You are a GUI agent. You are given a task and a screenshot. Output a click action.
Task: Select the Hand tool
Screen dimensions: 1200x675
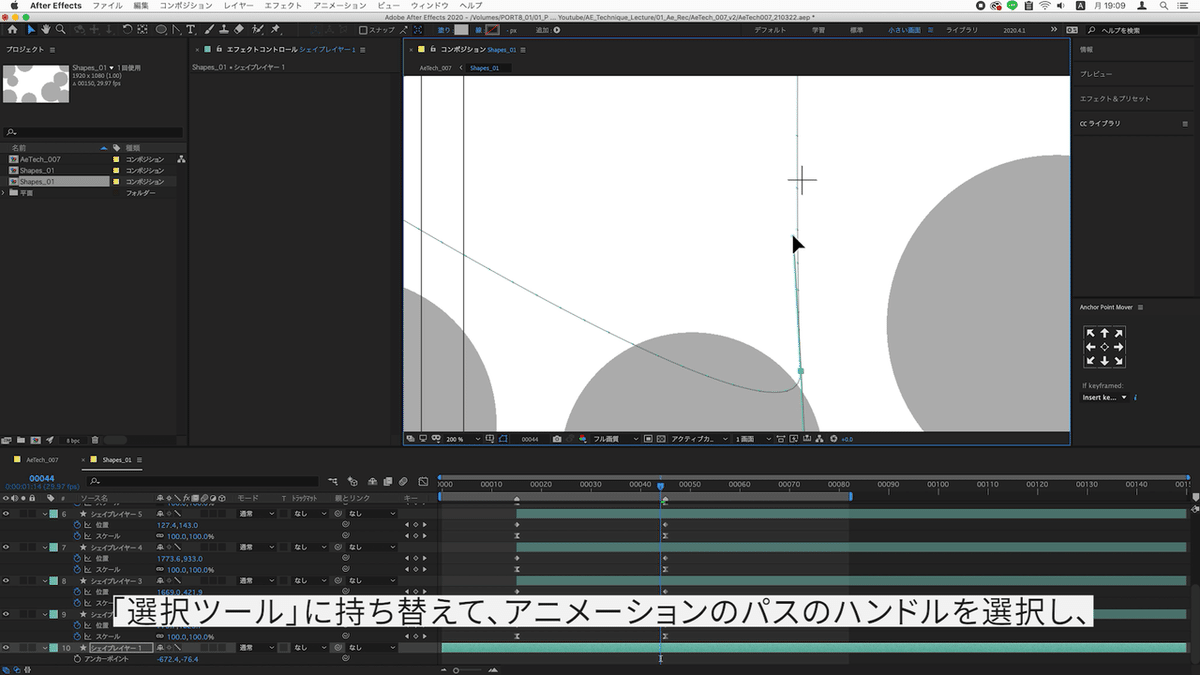point(45,30)
